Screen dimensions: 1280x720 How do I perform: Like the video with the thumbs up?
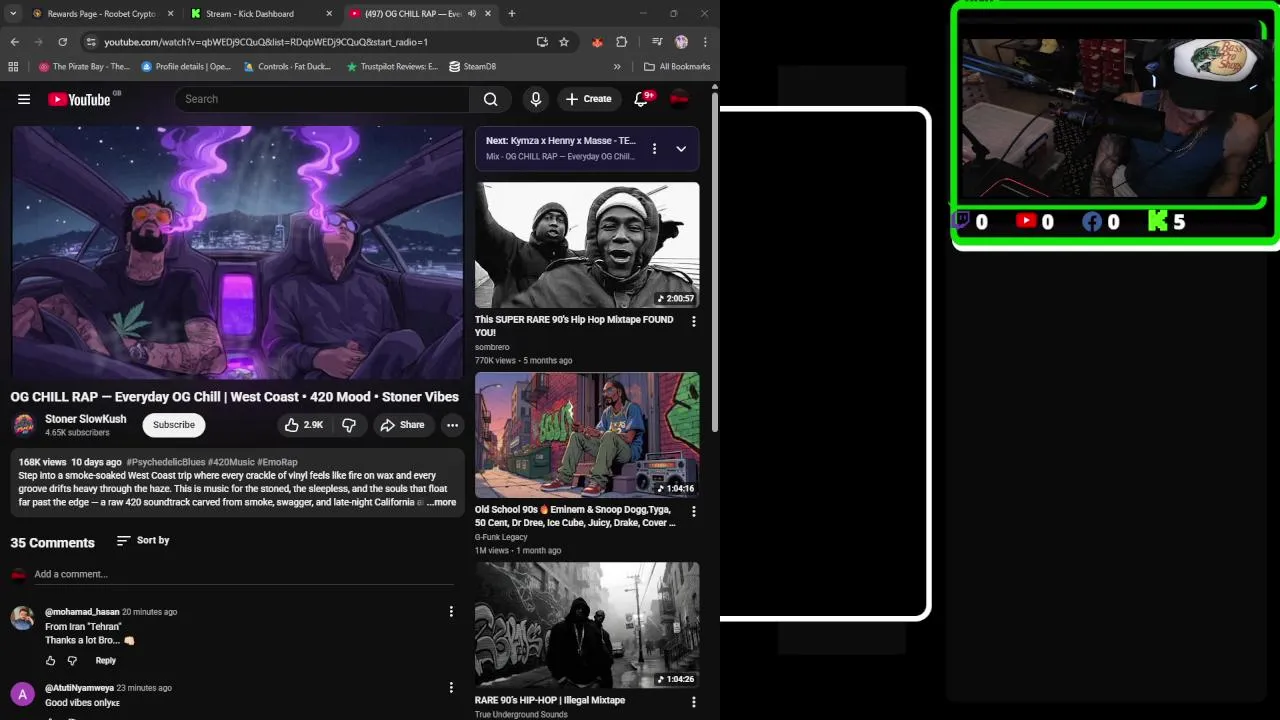[x=303, y=425]
